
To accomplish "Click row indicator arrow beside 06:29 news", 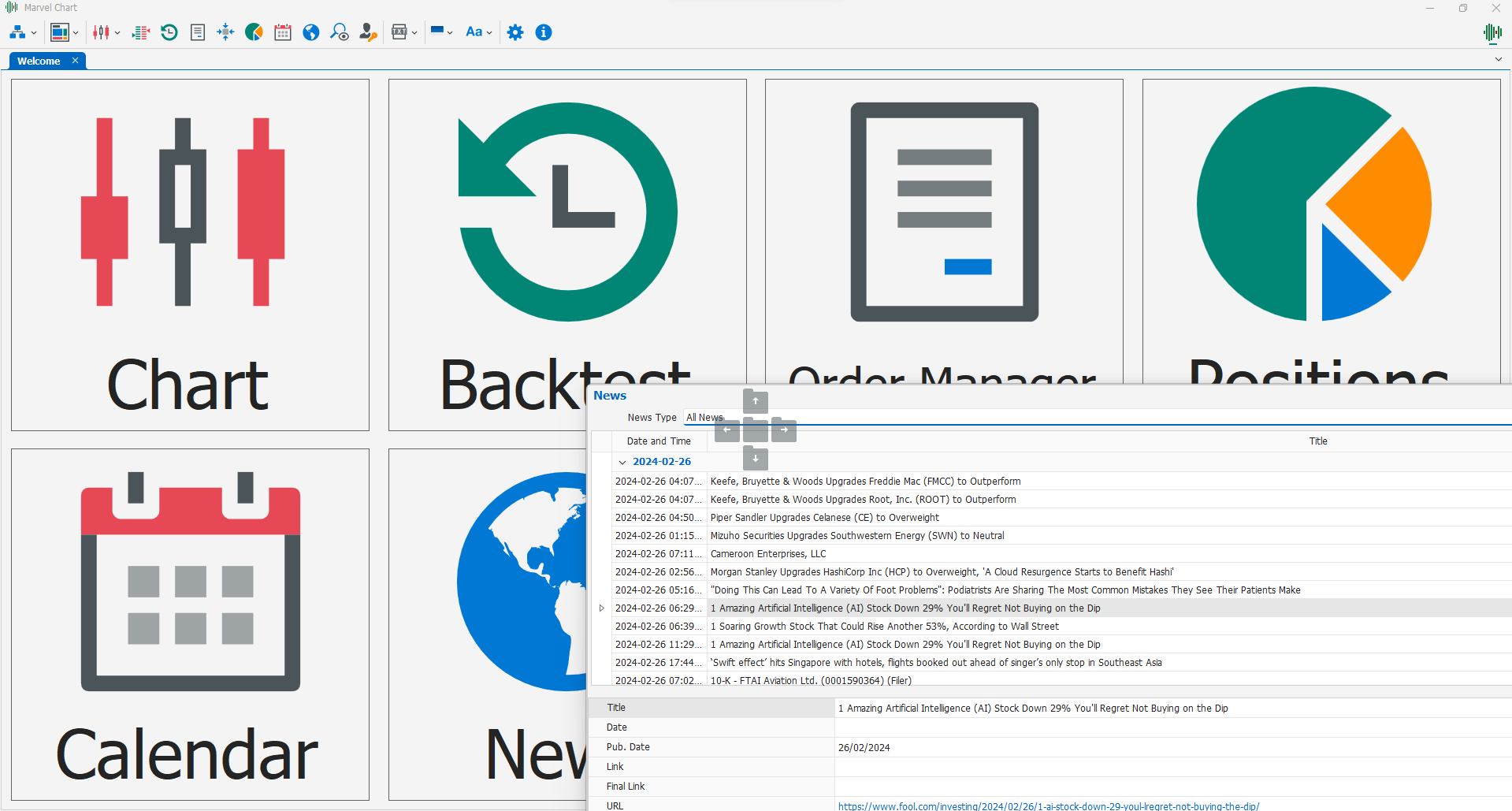I will 602,608.
